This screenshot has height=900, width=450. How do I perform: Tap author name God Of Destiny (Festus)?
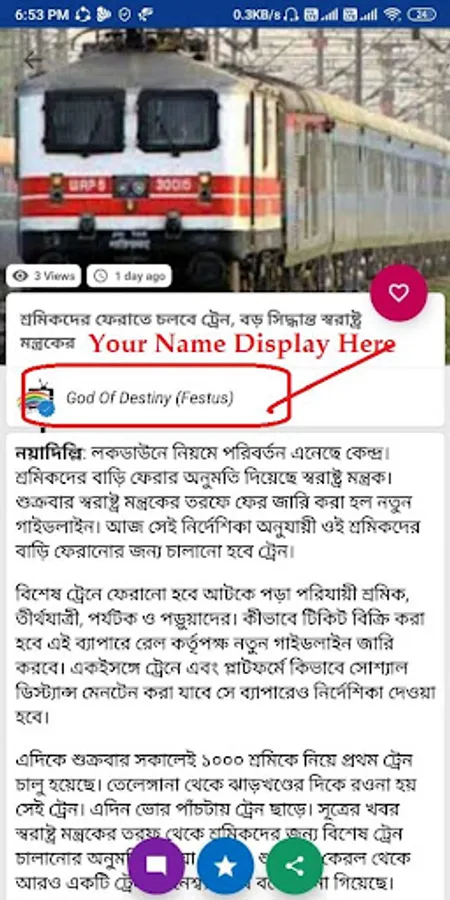click(150, 398)
